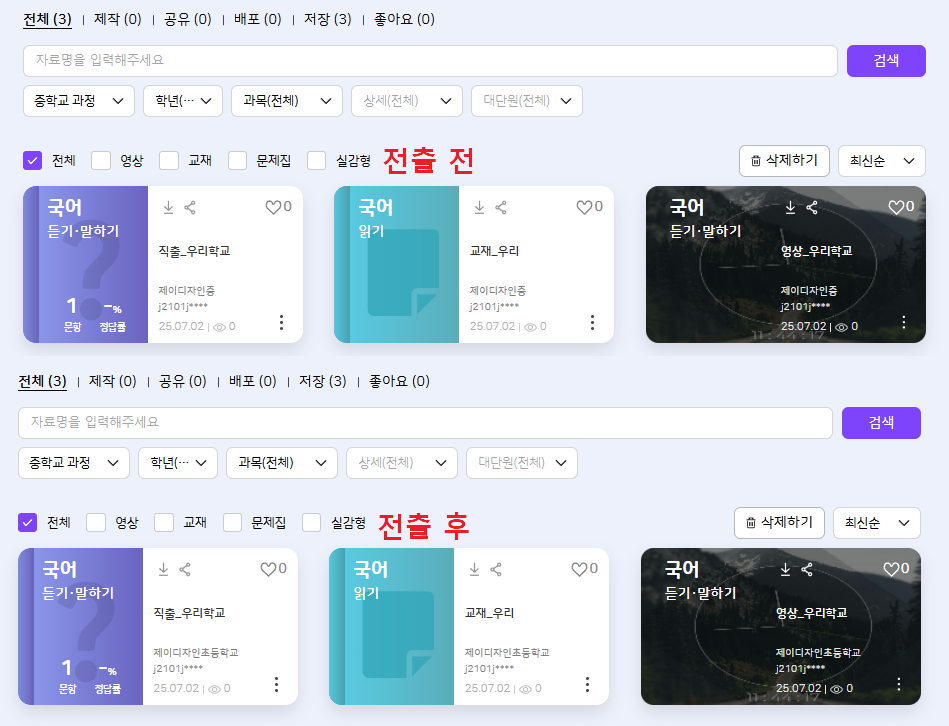Click heart icon on 교재_우리 card by 제이디자인초등학교
The width and height of the screenshot is (949, 726).
(578, 569)
